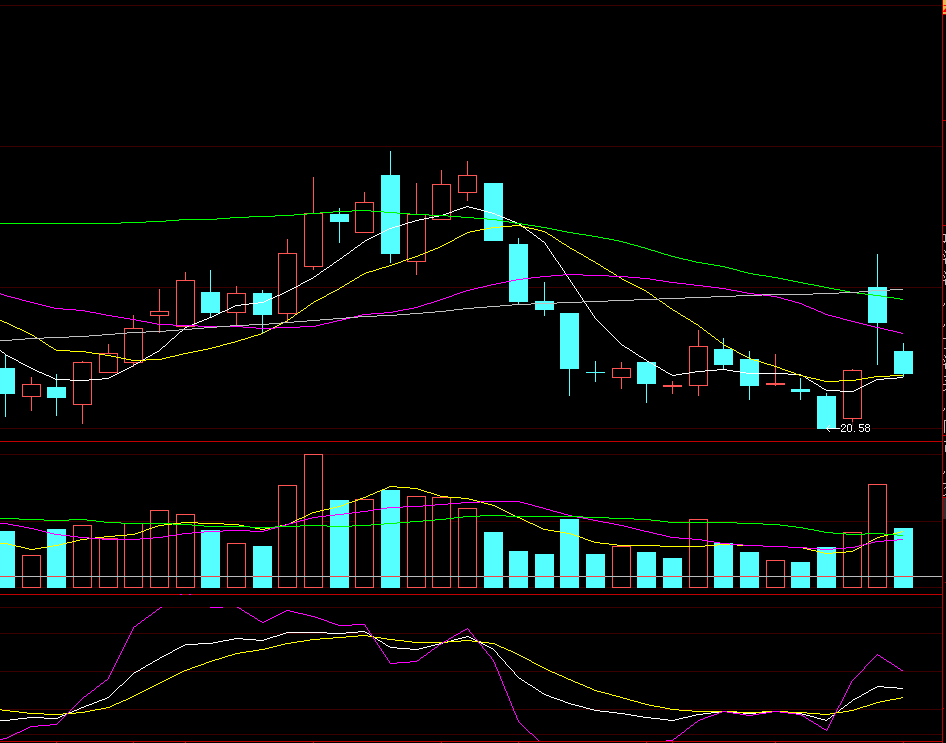Select the tallest hollow red volume bar
This screenshot has height=743, width=946.
313,521
